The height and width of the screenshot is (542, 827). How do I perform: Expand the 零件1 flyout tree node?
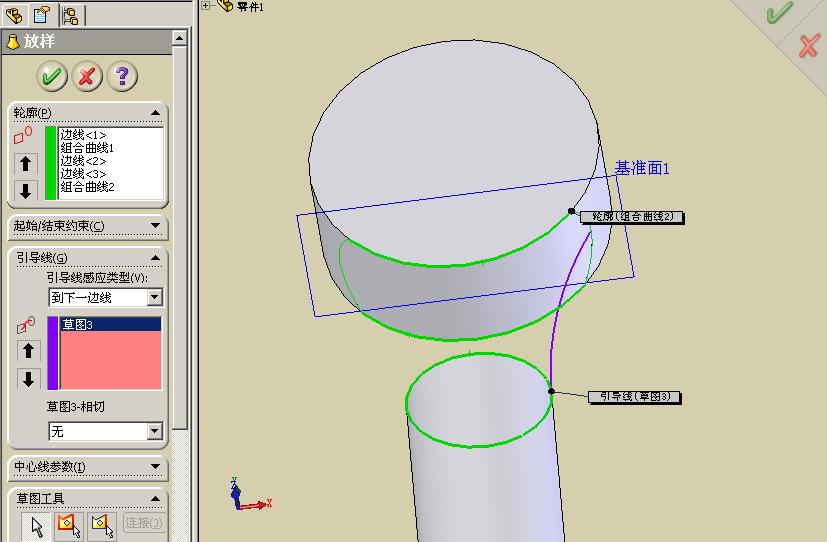206,6
